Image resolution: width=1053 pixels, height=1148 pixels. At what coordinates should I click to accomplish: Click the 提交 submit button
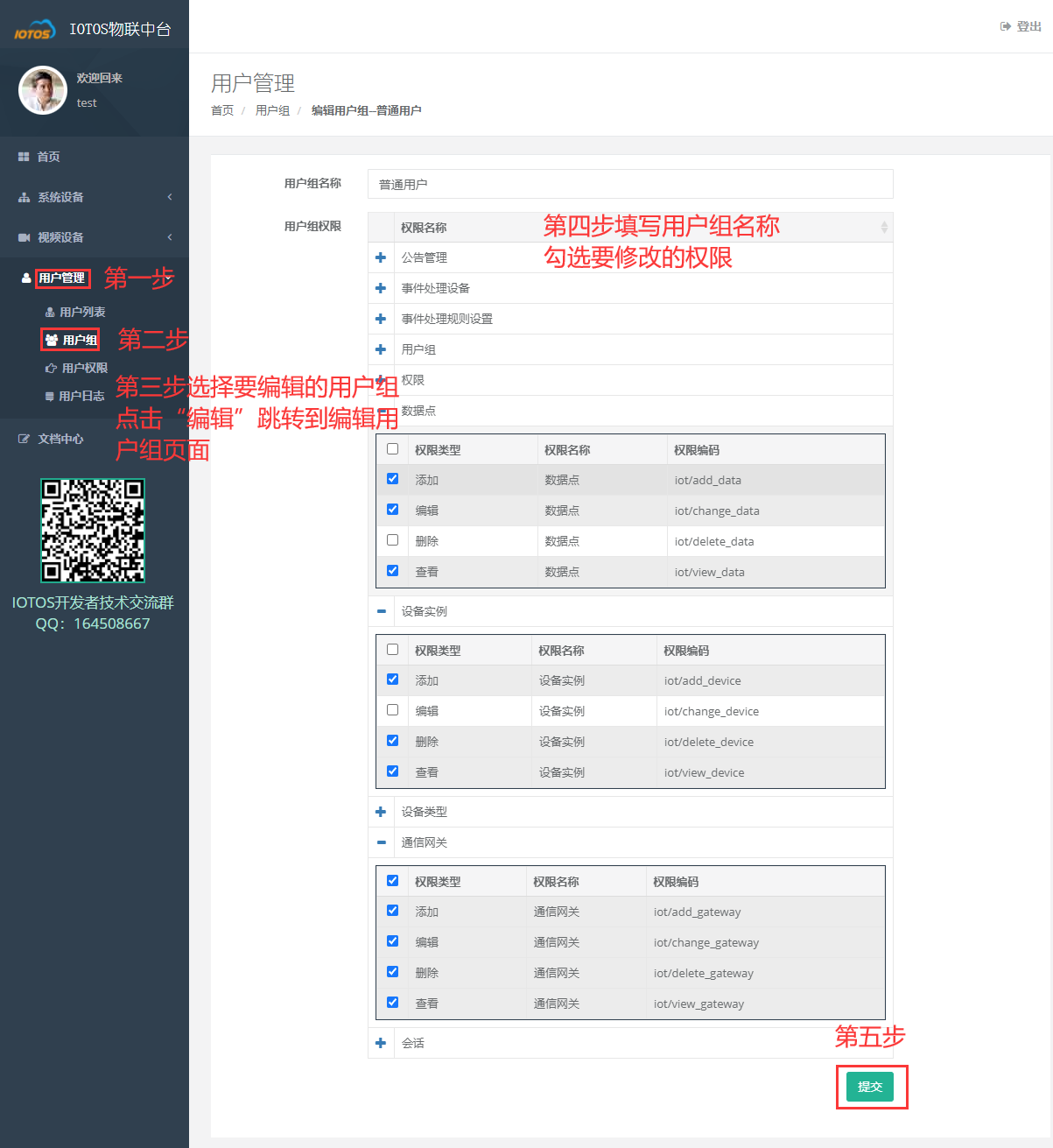871,1086
